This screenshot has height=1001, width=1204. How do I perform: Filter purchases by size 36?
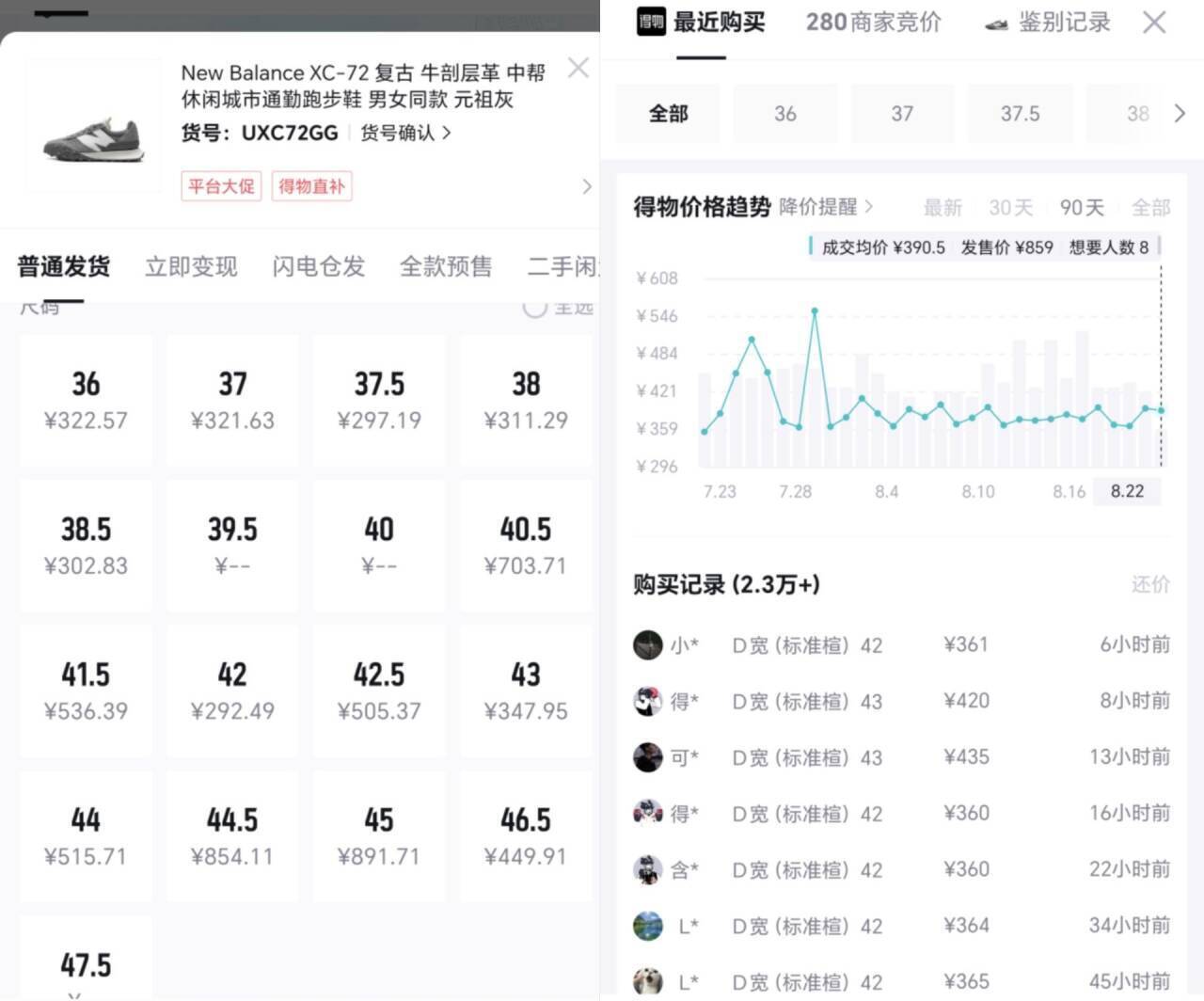click(785, 114)
